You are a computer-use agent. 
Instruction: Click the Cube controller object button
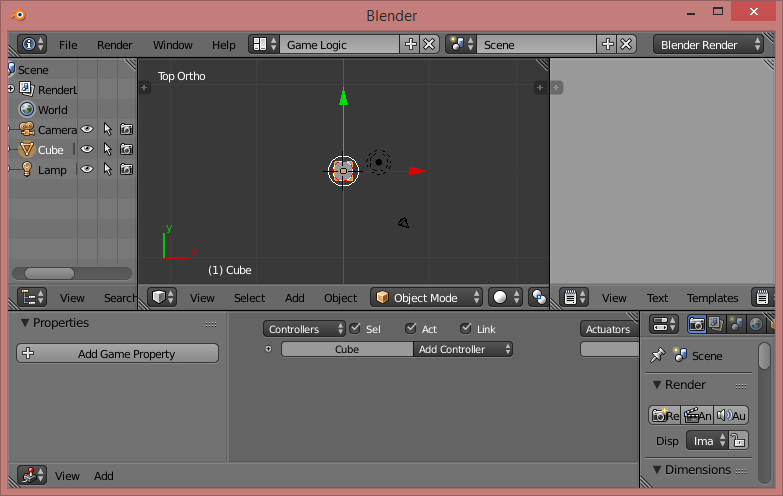click(347, 349)
